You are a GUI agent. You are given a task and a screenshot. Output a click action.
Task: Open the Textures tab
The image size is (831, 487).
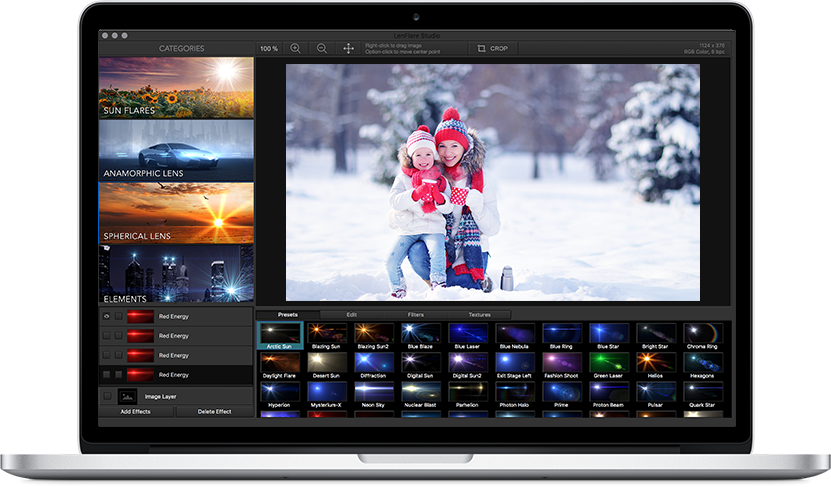(x=480, y=315)
